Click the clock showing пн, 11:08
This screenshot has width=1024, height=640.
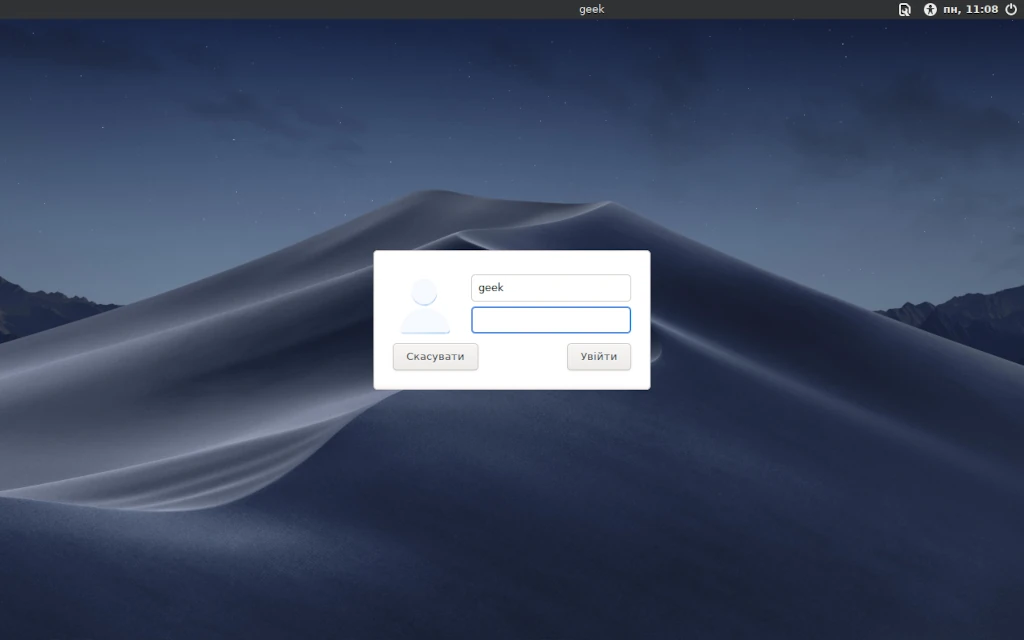970,9
